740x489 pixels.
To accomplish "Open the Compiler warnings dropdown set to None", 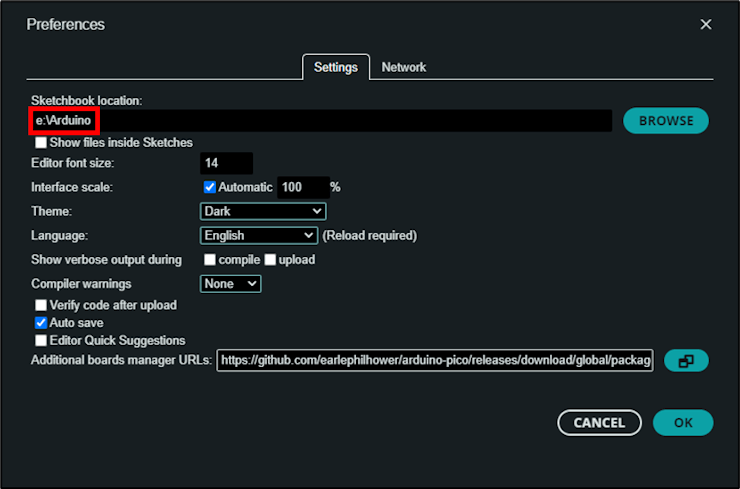I will pyautogui.click(x=230, y=284).
